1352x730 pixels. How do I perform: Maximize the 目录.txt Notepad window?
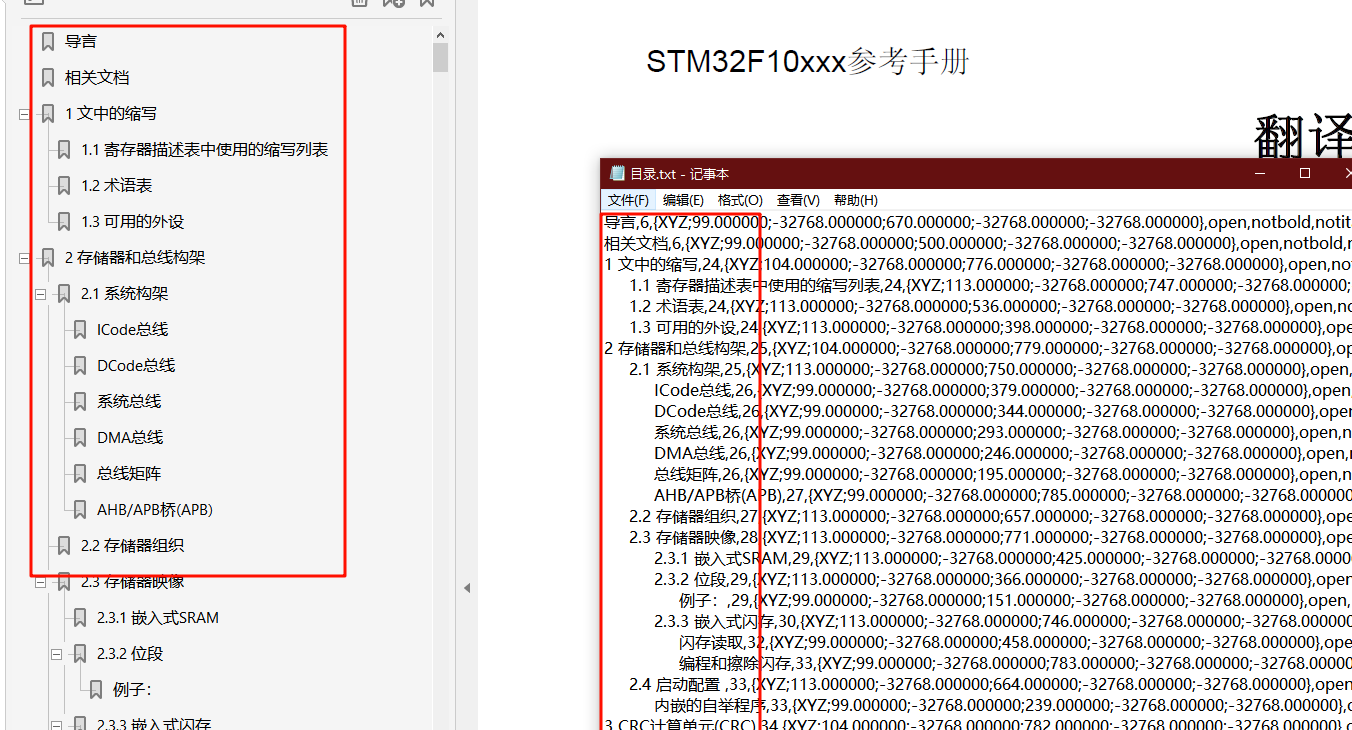pyautogui.click(x=1305, y=173)
